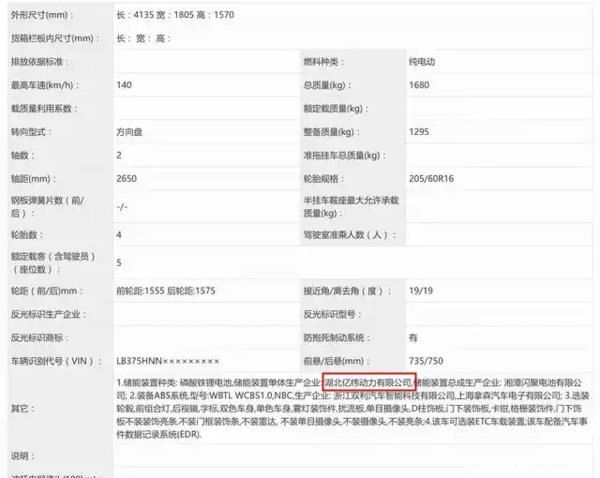Select the 转向型式 label
This screenshot has width=600, height=478.
(x=31, y=132)
